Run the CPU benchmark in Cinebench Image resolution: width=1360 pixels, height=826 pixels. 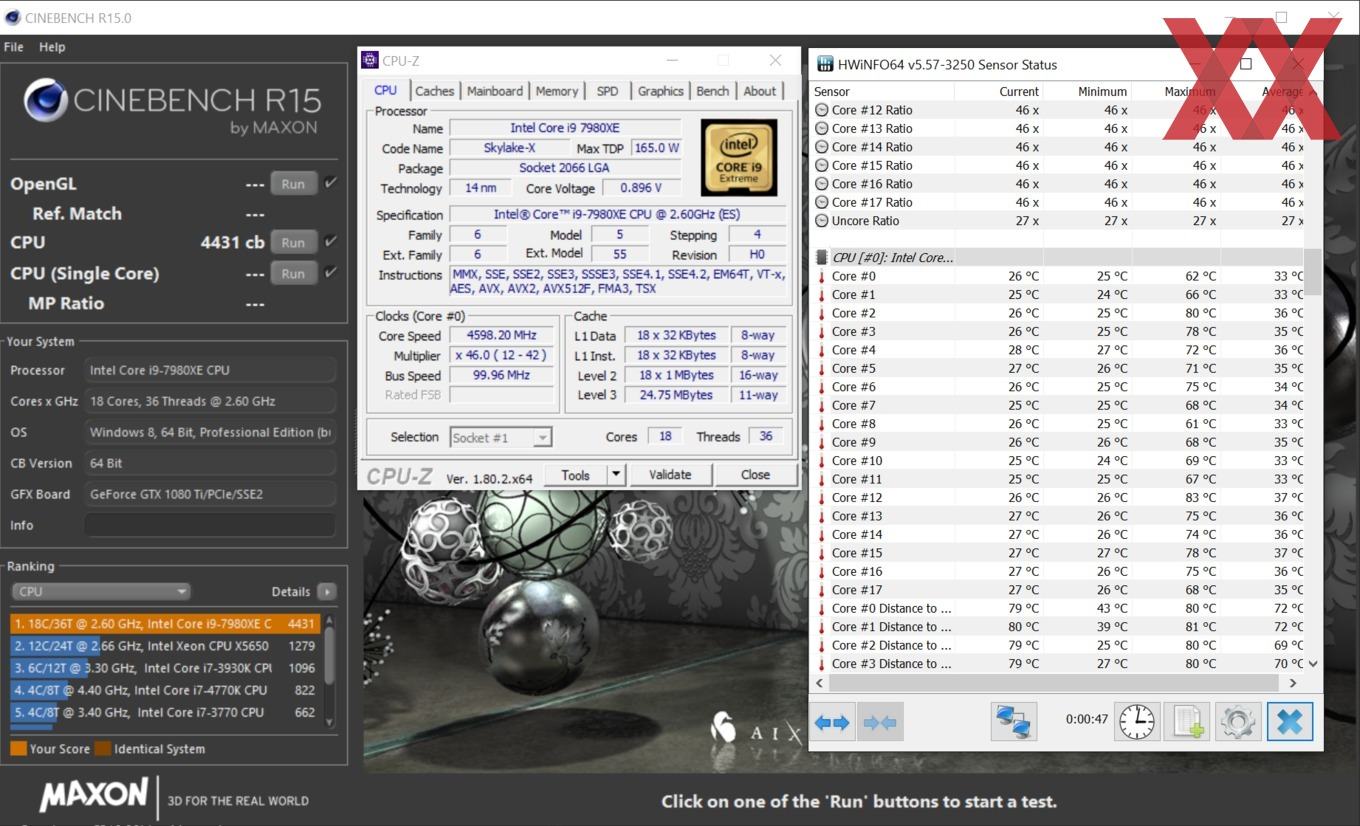pyautogui.click(x=293, y=242)
